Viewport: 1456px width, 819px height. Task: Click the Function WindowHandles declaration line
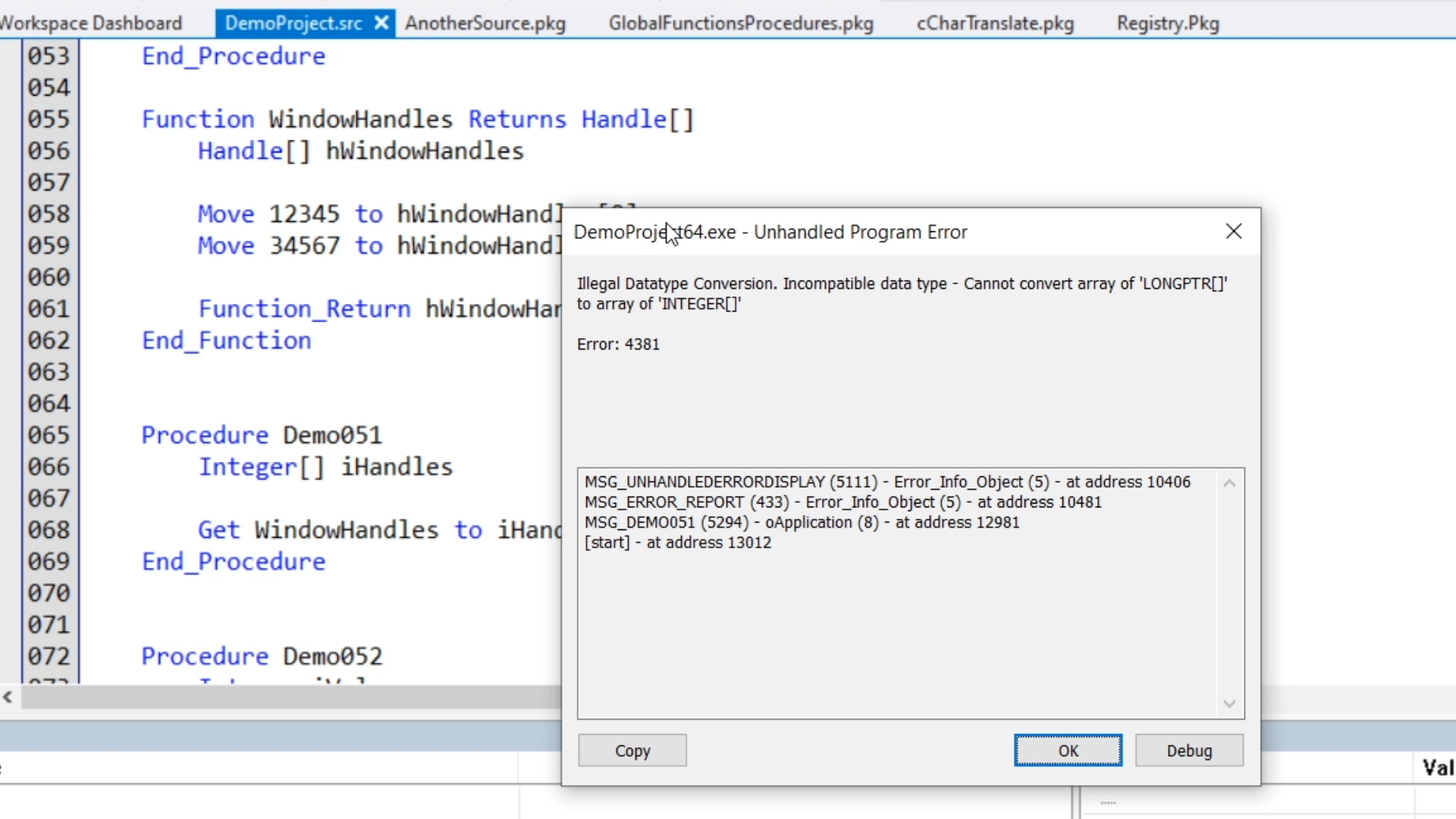[417, 120]
